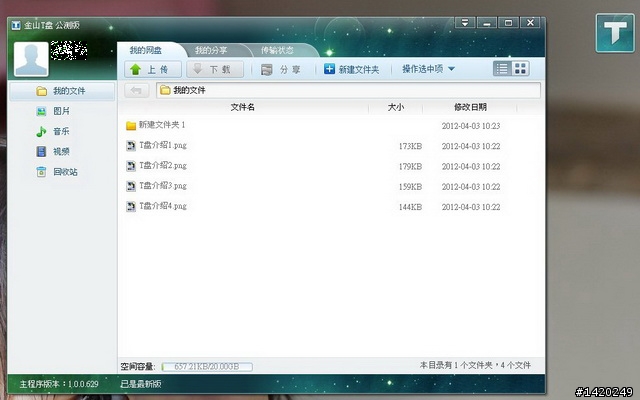Click the 新建文件夹 new folder label
This screenshot has height=400, width=640.
pyautogui.click(x=359, y=69)
